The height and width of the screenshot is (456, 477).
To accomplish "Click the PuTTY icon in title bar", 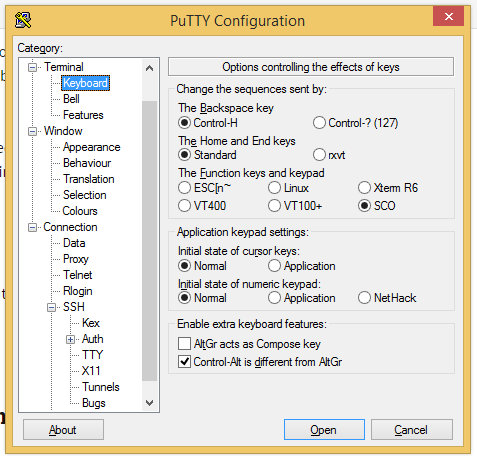I will point(23,20).
